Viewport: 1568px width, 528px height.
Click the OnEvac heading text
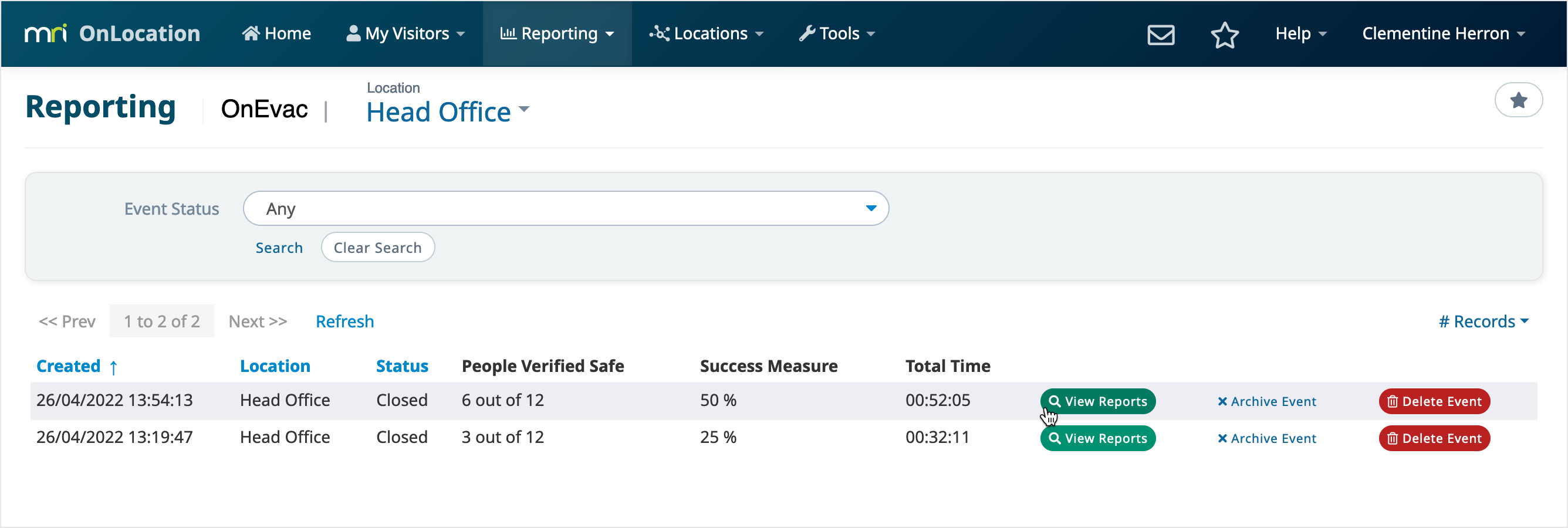(264, 109)
